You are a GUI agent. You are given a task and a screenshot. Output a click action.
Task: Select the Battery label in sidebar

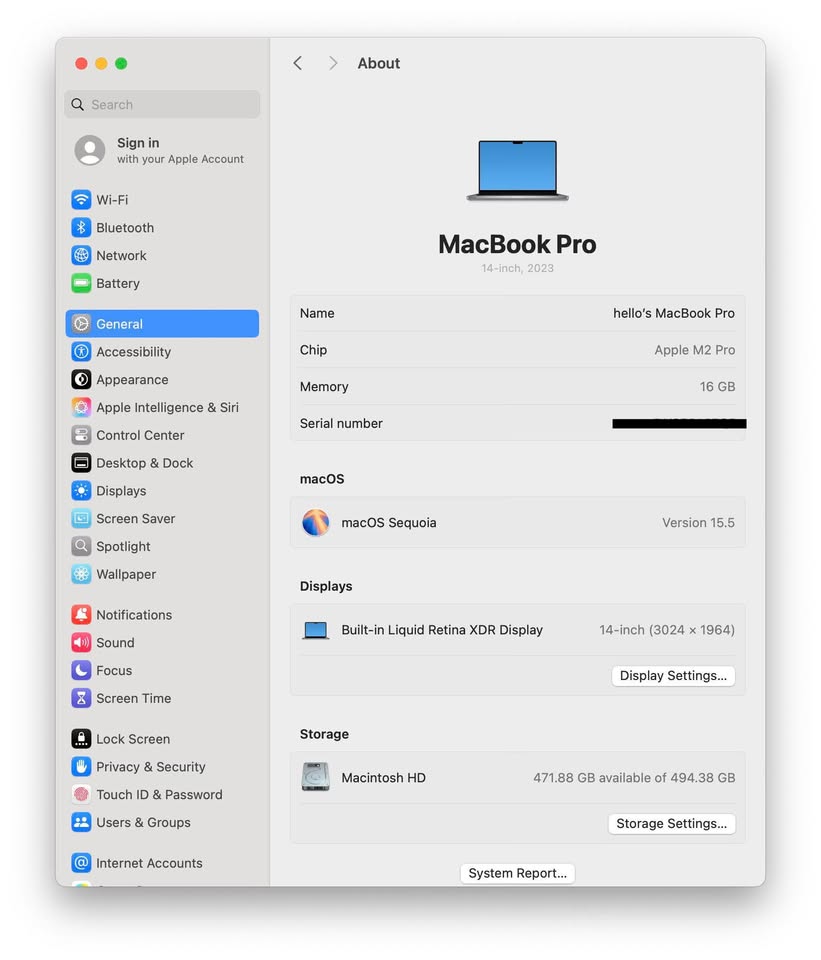tap(118, 283)
